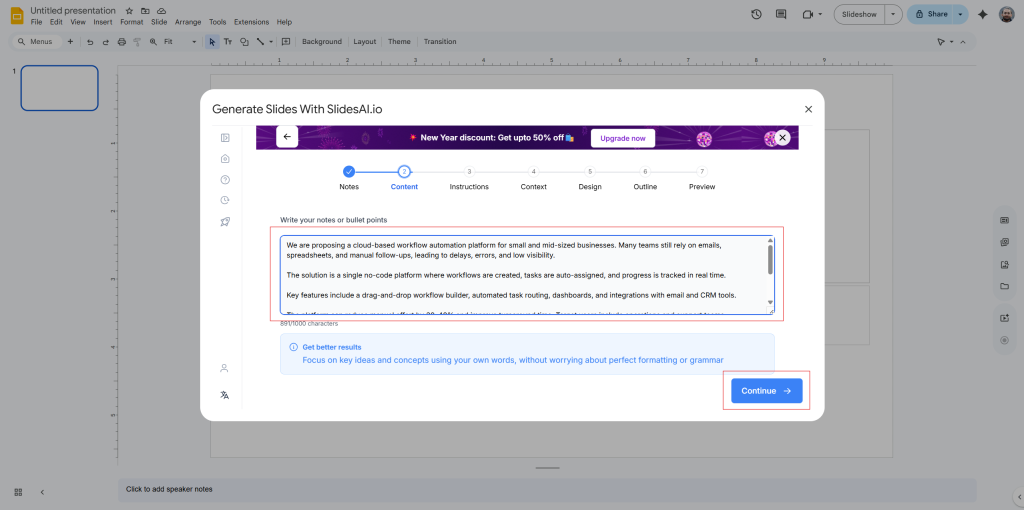Screen dimensions: 1024x510
Task: Open the Gemini sparkle icon
Action: [983, 14]
